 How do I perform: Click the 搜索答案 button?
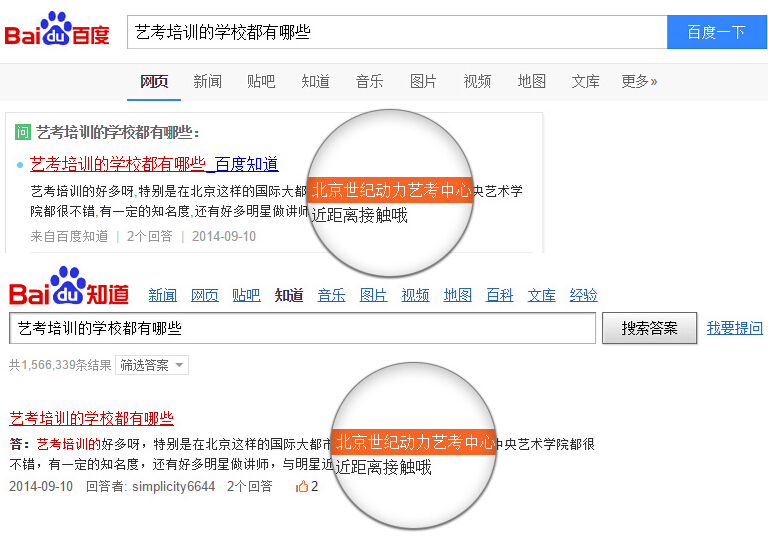649,328
